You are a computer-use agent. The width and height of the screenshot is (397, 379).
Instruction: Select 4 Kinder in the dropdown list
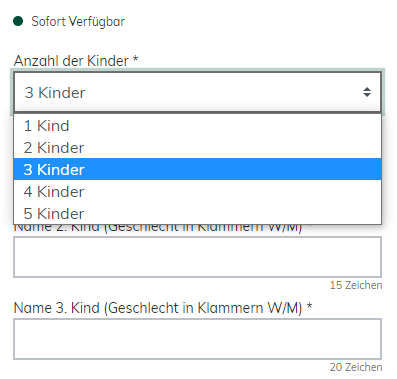click(197, 191)
